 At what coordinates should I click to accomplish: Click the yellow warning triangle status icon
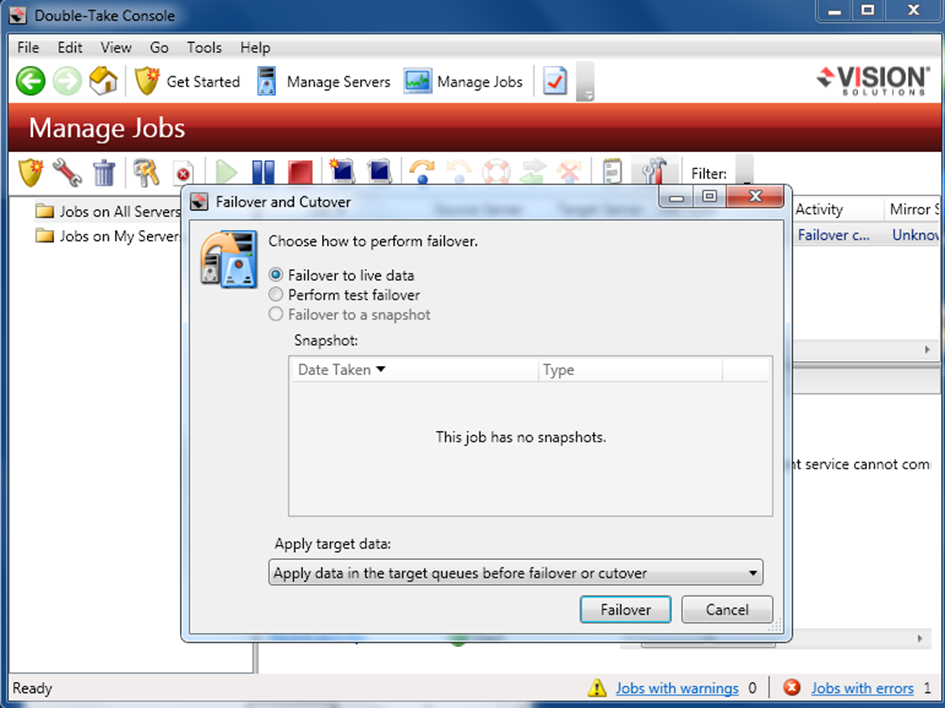[x=597, y=688]
